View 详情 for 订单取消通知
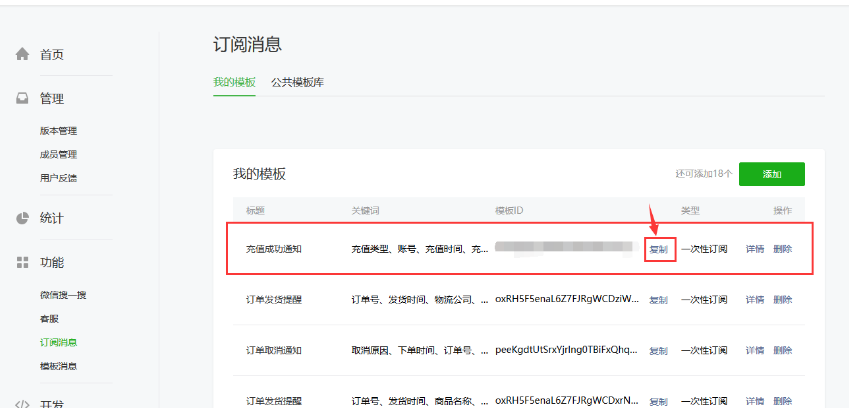This screenshot has height=408, width=849. [x=755, y=351]
